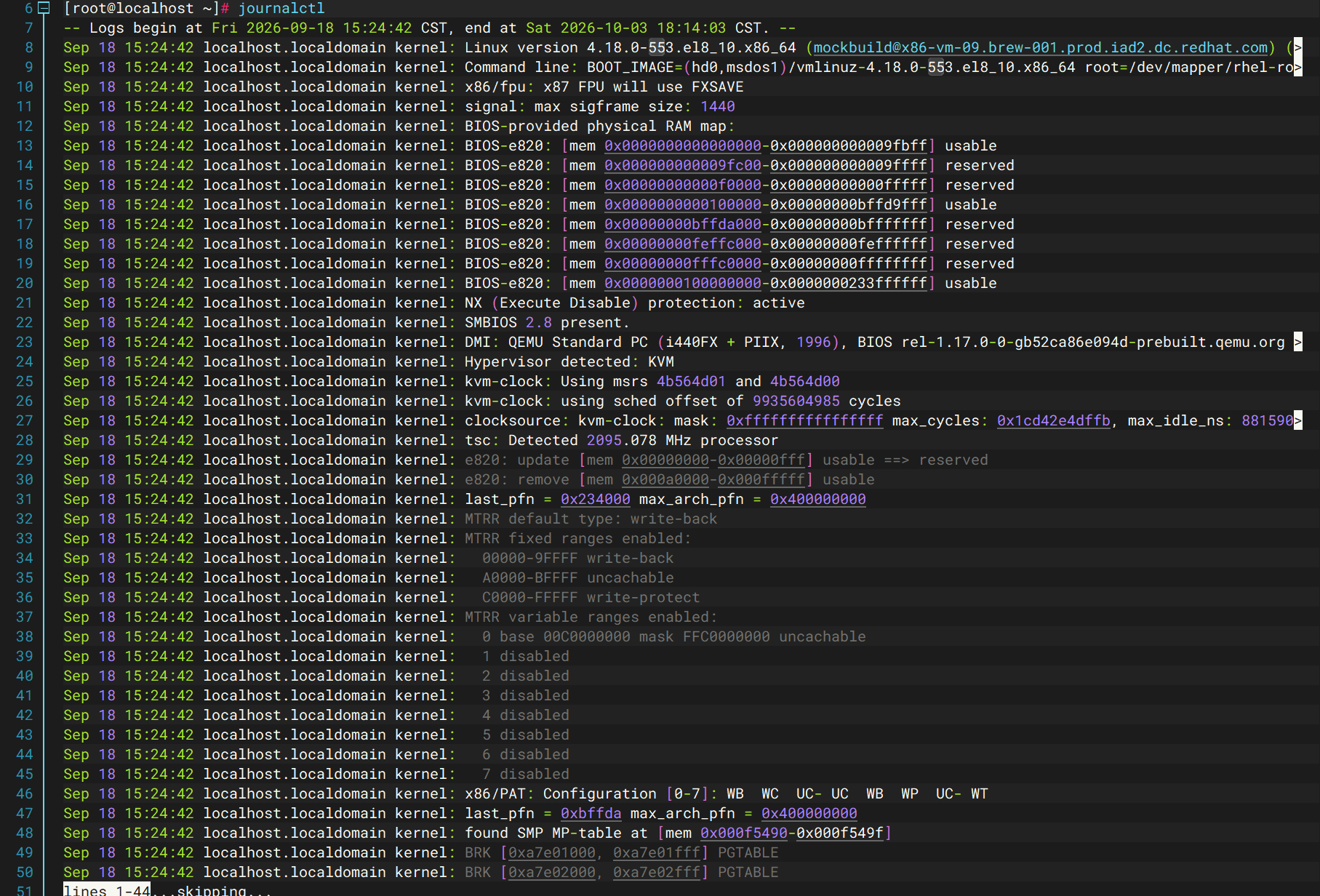The height and width of the screenshot is (896, 1320).
Task: Click the journalctl command text
Action: pos(281,8)
